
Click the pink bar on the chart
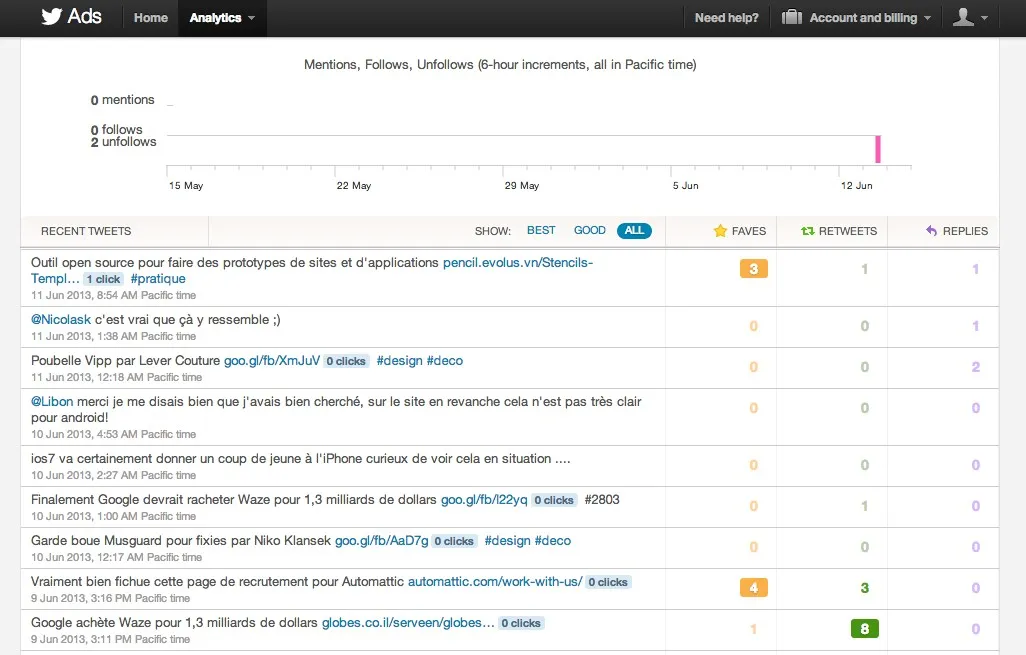[878, 149]
